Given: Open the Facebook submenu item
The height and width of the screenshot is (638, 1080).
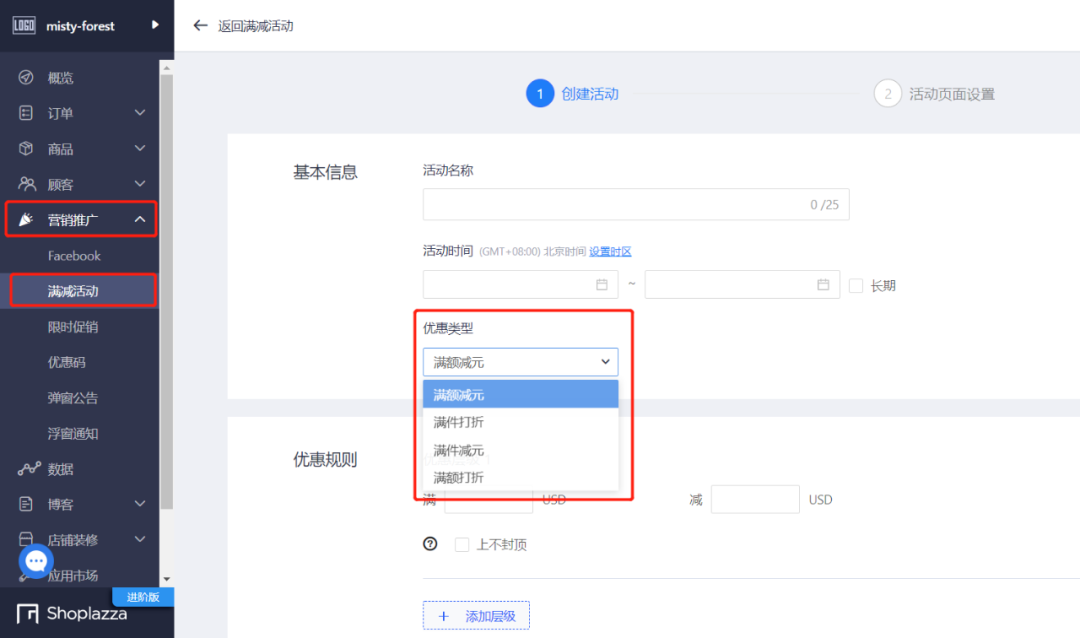Looking at the screenshot, I should [74, 256].
